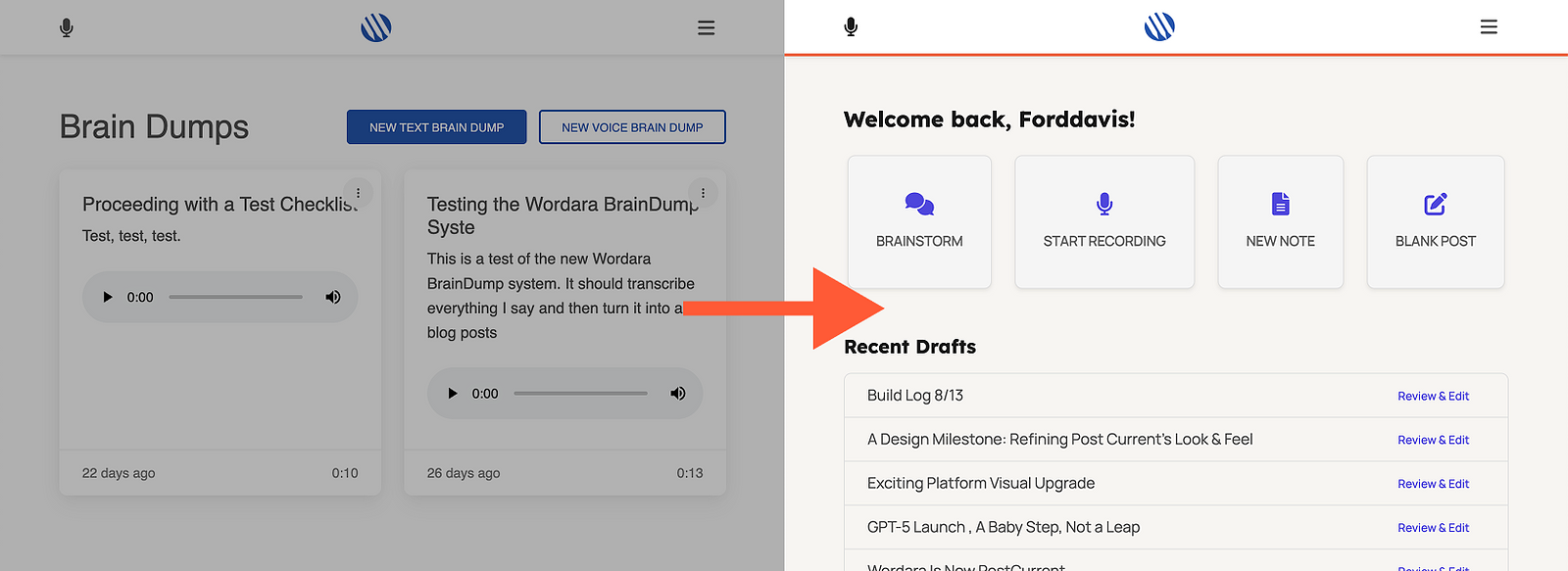Review & Edit the Build Log 8/13 draft
The height and width of the screenshot is (571, 1568).
[1433, 396]
